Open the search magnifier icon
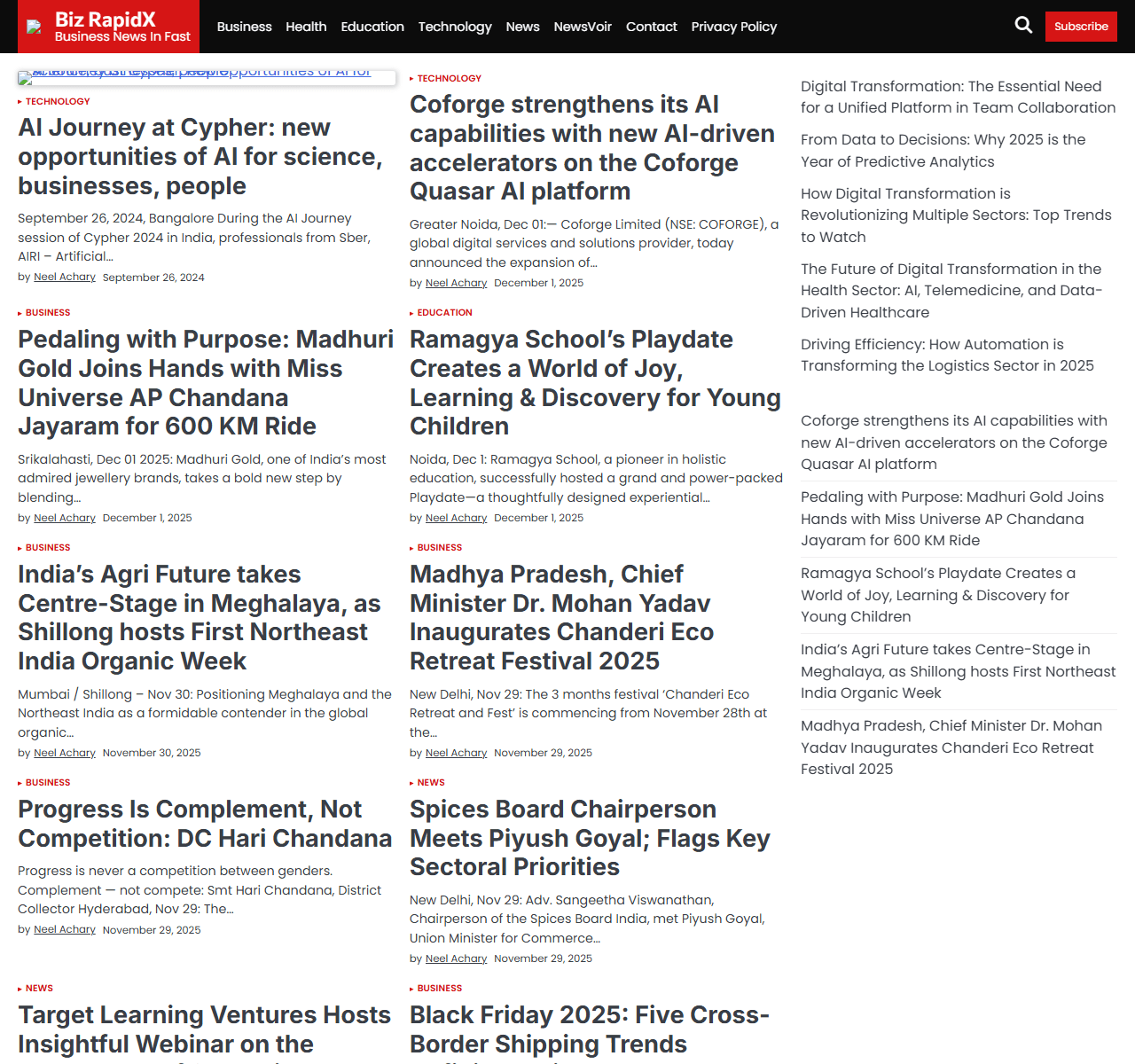Screen dimensions: 1135x1064 (1023, 26)
